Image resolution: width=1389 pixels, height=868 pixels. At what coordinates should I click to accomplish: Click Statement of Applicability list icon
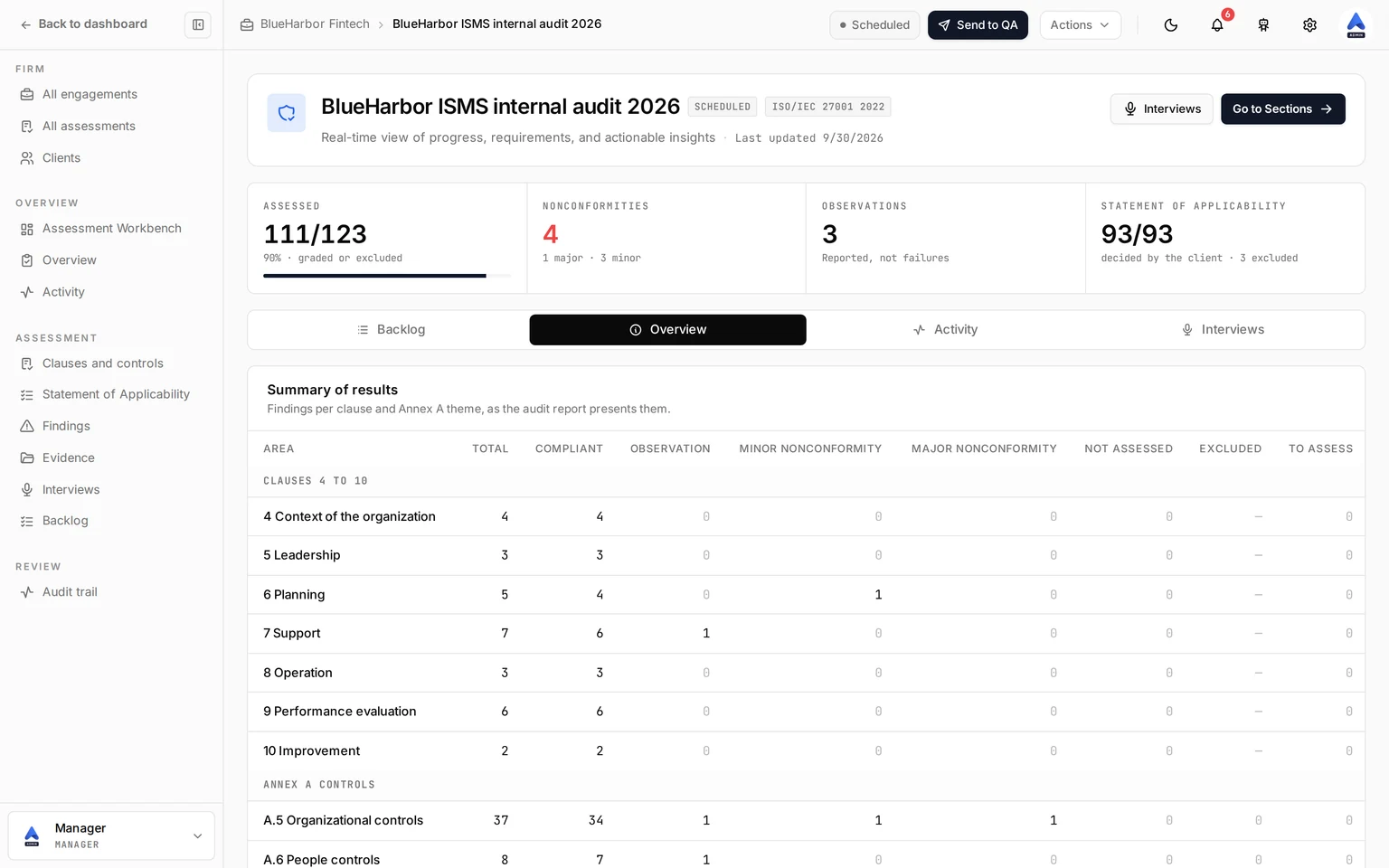pos(27,394)
